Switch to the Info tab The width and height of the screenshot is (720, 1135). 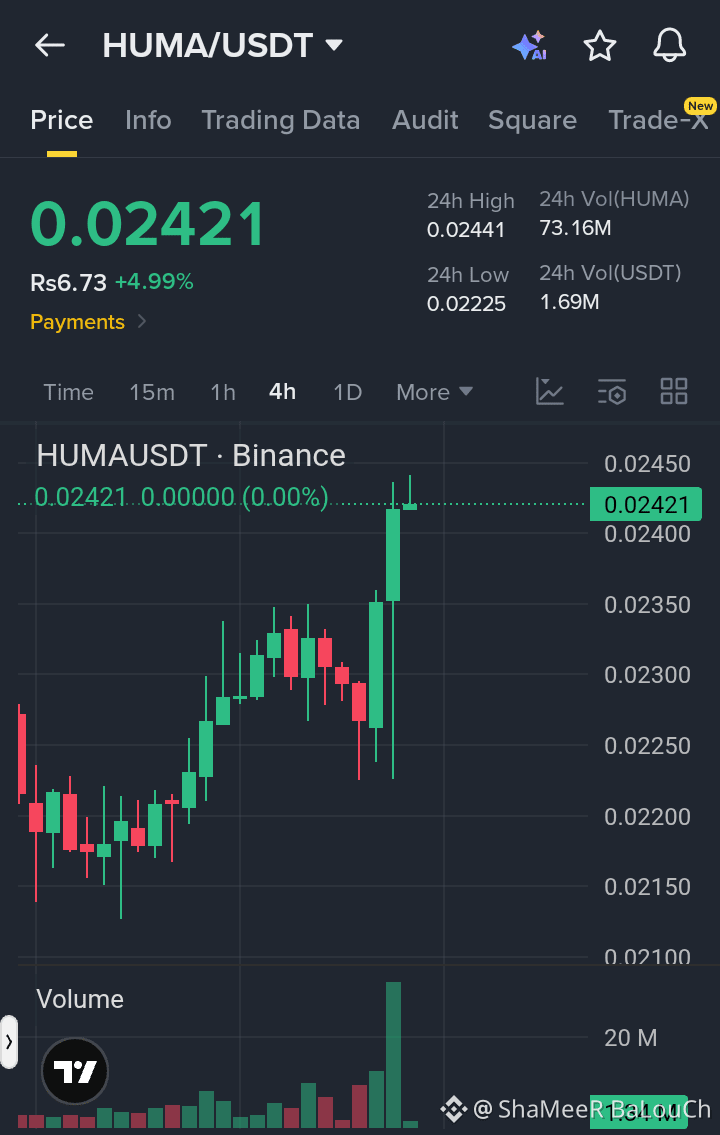coord(148,120)
